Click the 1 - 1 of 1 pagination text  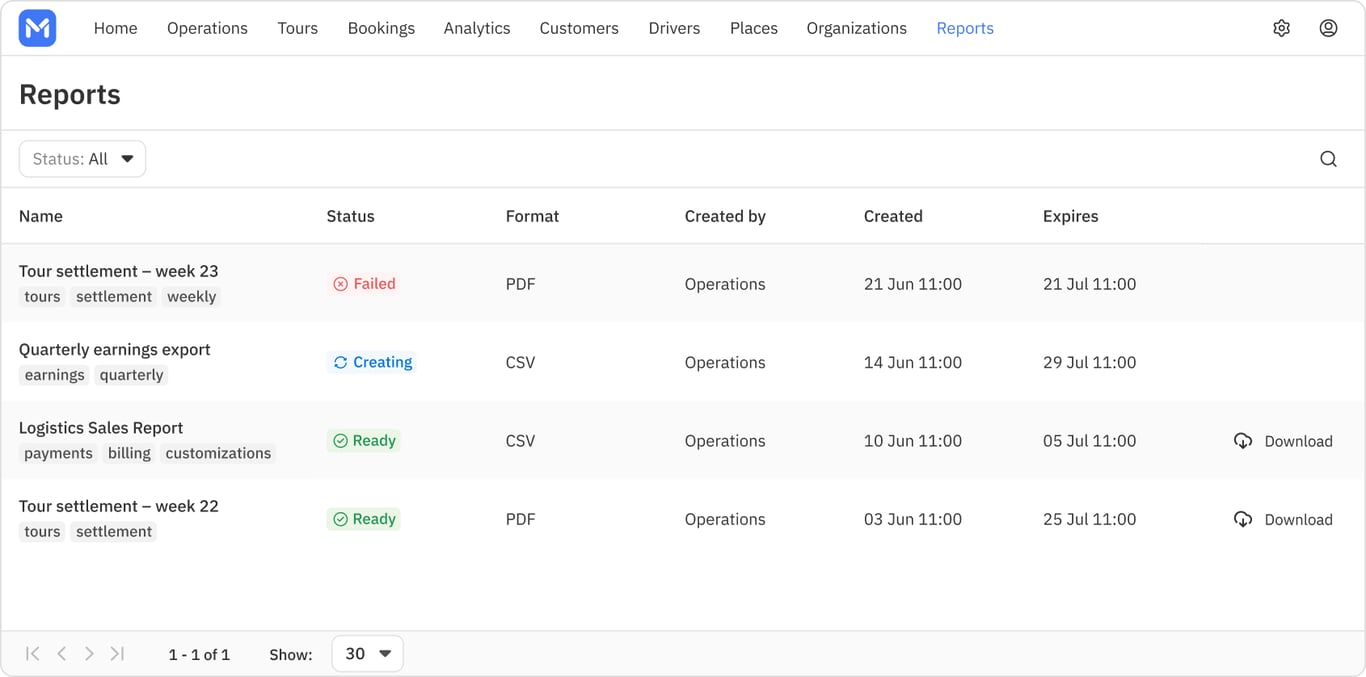(199, 655)
